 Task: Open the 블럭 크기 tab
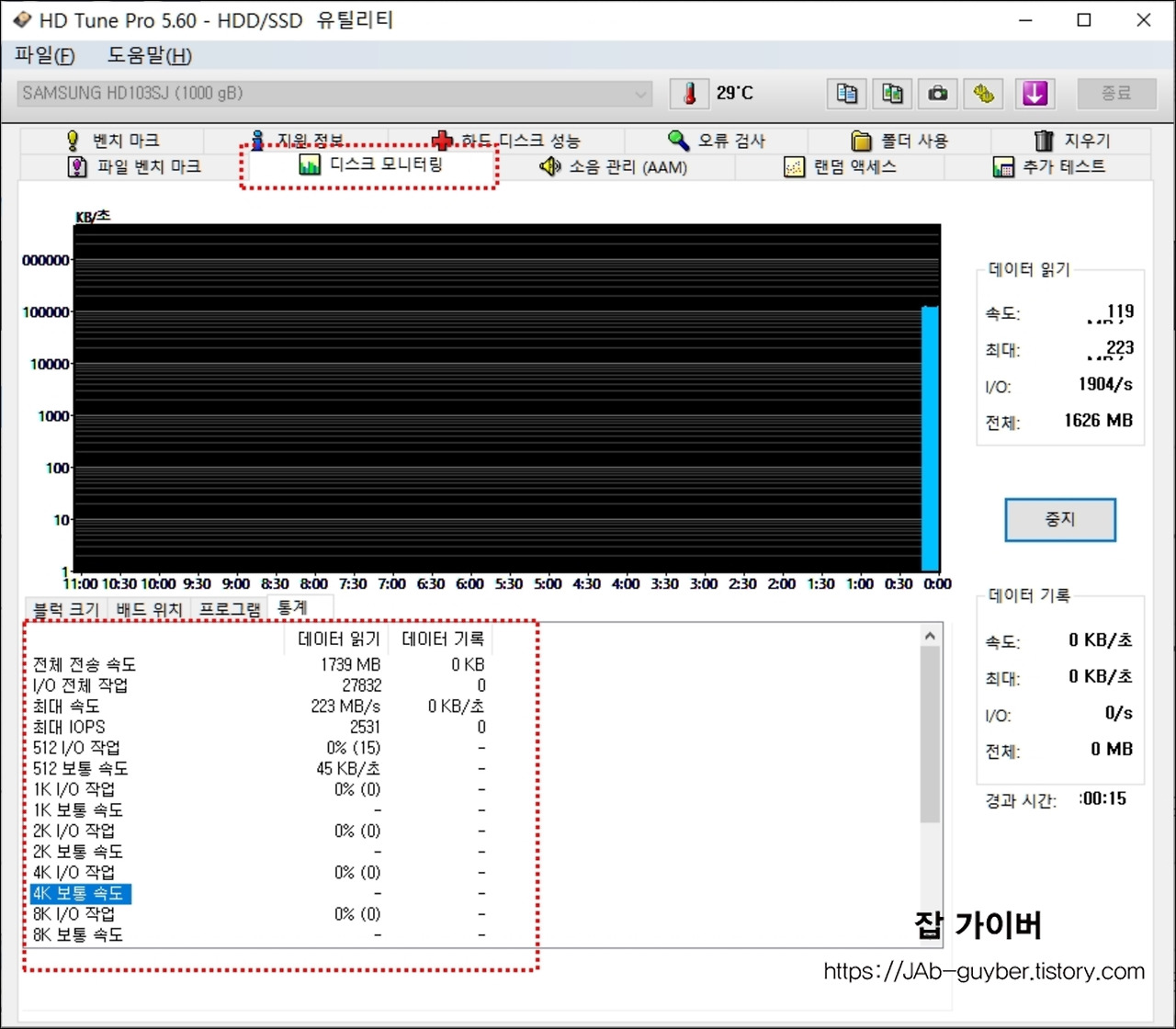[64, 608]
